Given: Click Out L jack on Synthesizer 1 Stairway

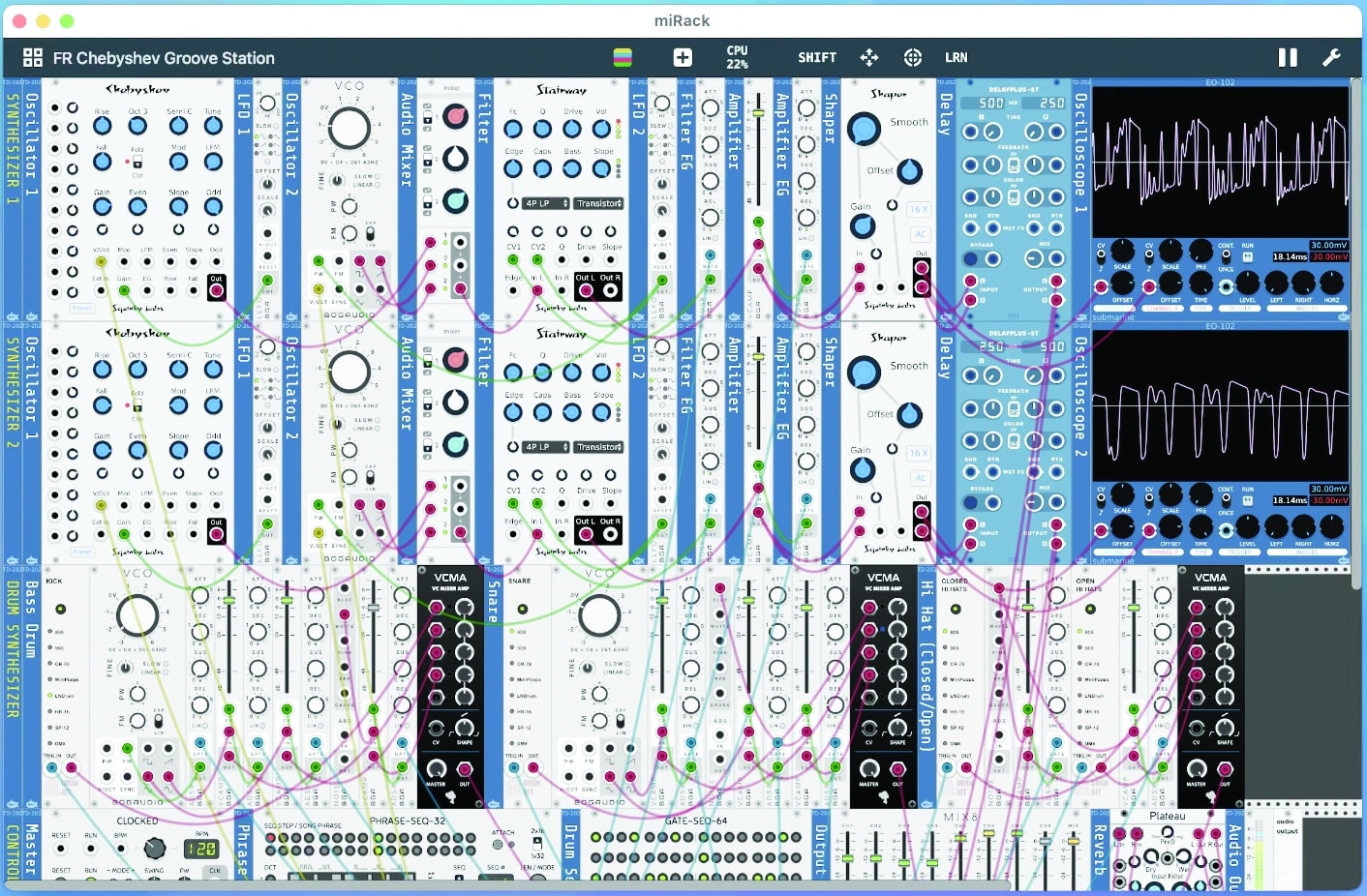Looking at the screenshot, I should (x=585, y=289).
